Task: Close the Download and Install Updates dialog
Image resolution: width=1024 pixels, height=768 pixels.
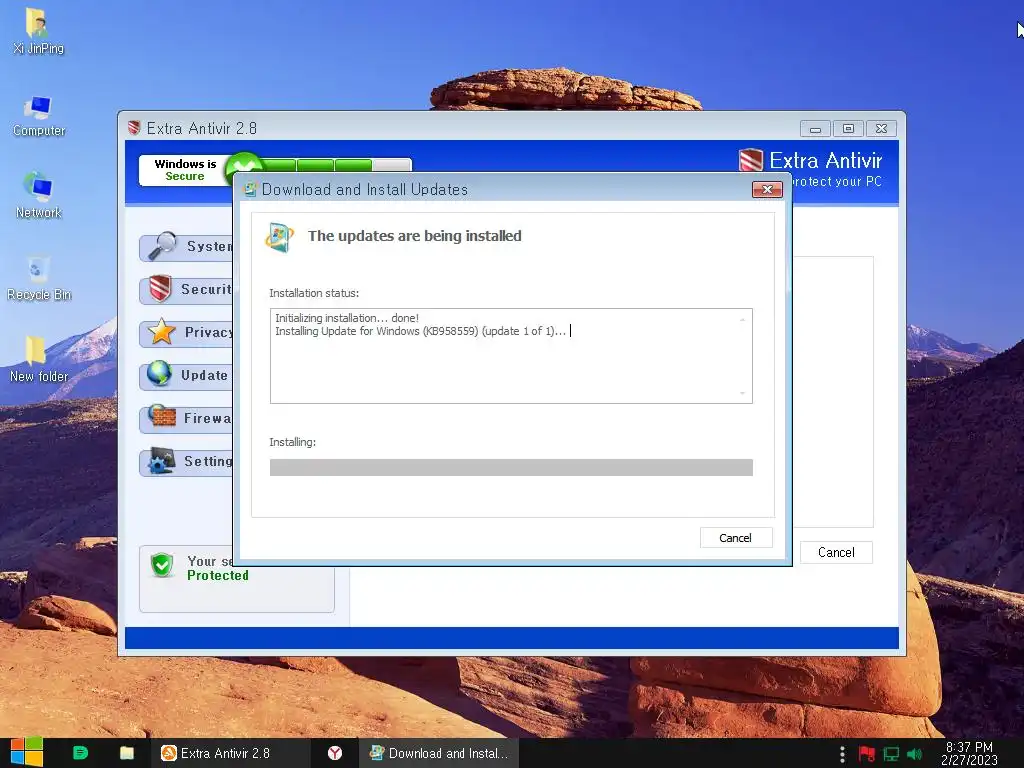Action: pos(767,189)
